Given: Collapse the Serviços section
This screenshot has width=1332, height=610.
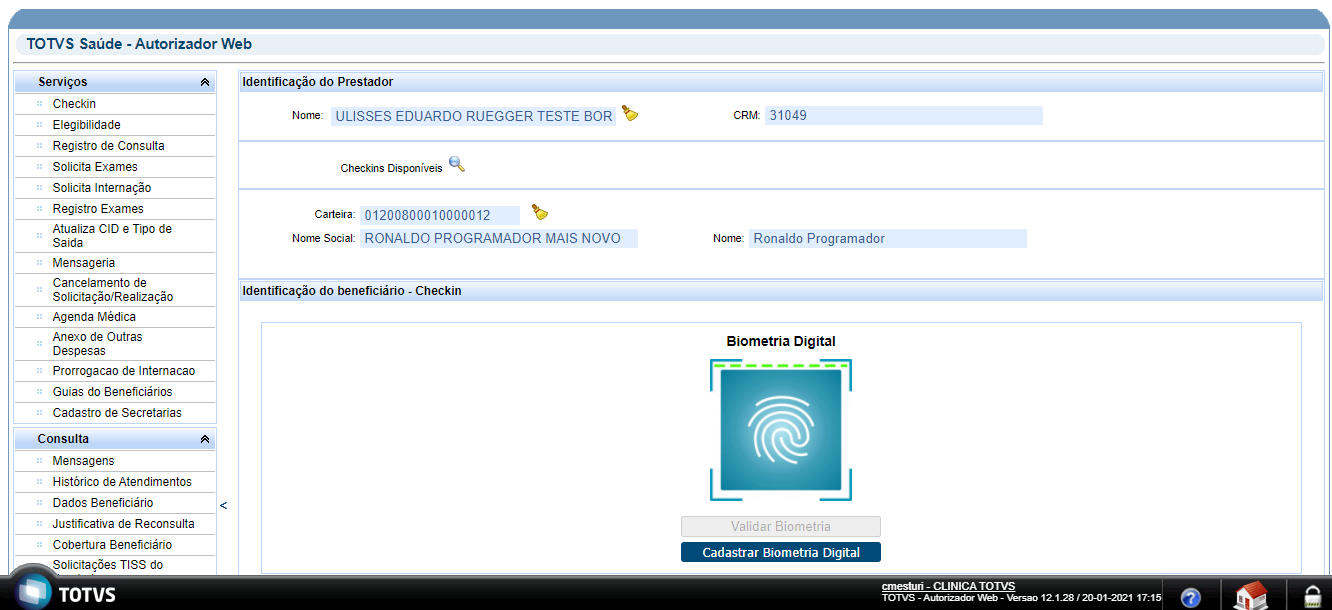Looking at the screenshot, I should [x=204, y=82].
